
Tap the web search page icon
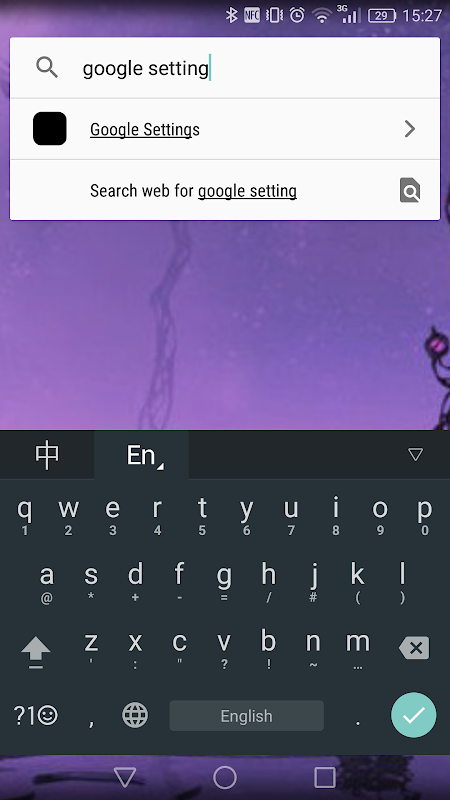[x=410, y=190]
